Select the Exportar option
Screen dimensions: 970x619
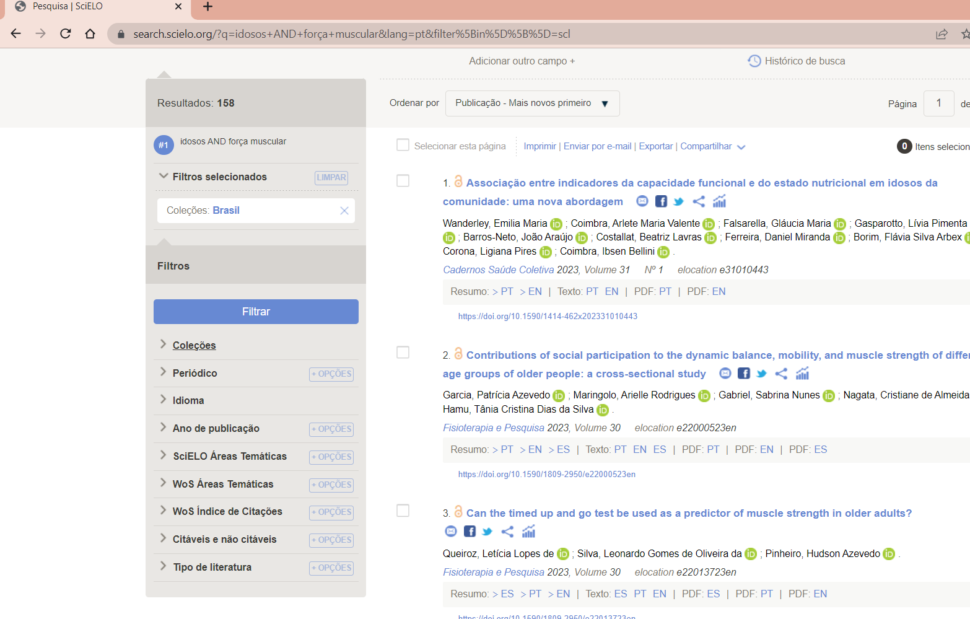coord(655,147)
